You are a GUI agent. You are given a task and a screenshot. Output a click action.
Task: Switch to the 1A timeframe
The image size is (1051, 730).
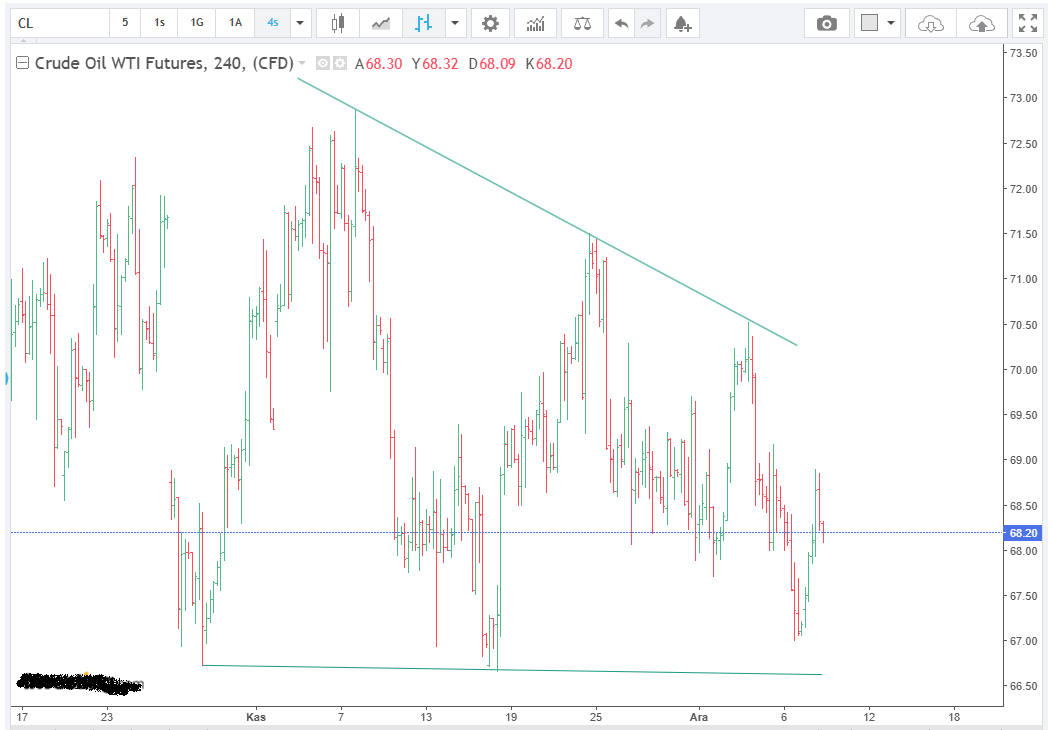tap(235, 22)
